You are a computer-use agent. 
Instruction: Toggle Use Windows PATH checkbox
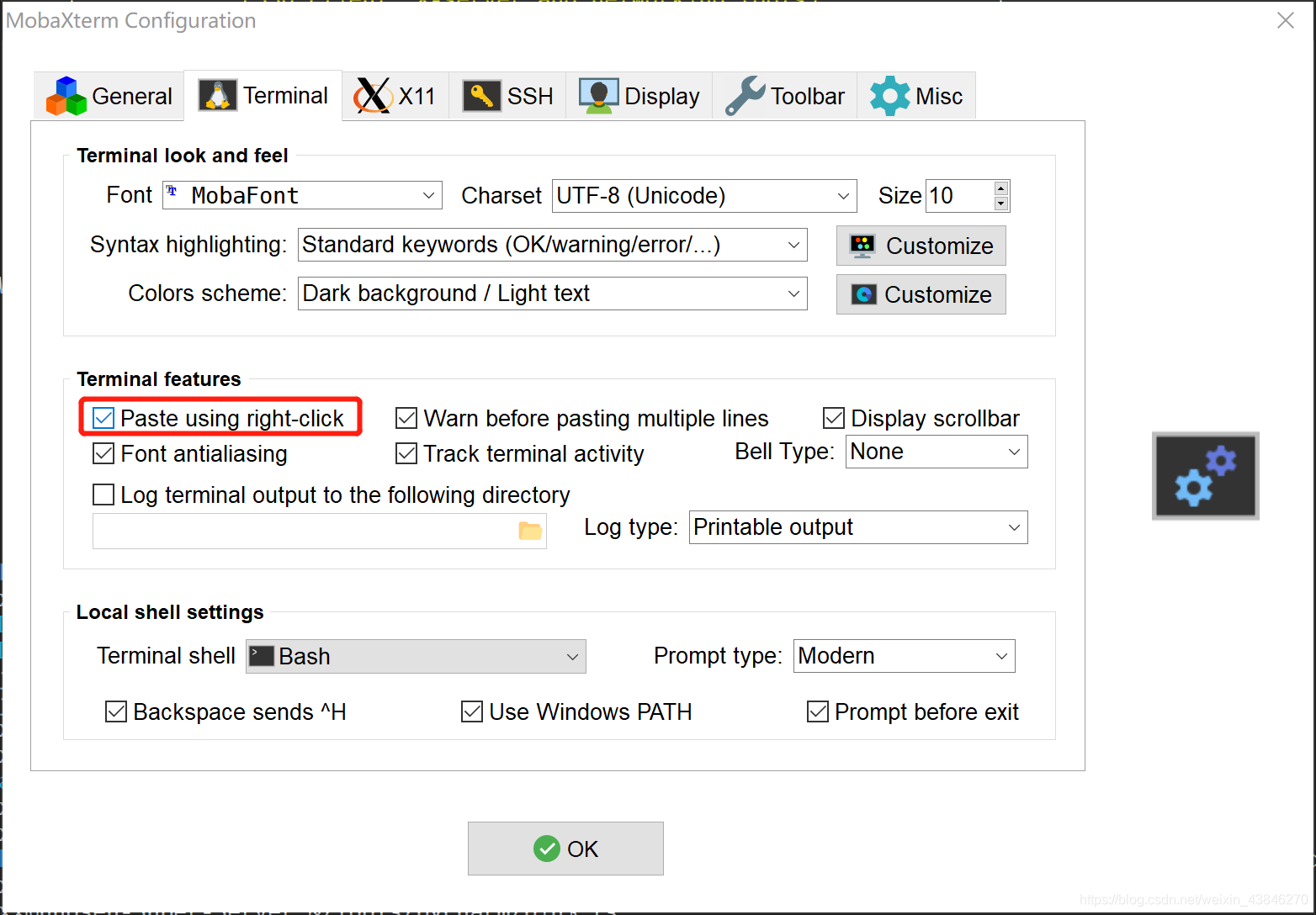click(472, 711)
